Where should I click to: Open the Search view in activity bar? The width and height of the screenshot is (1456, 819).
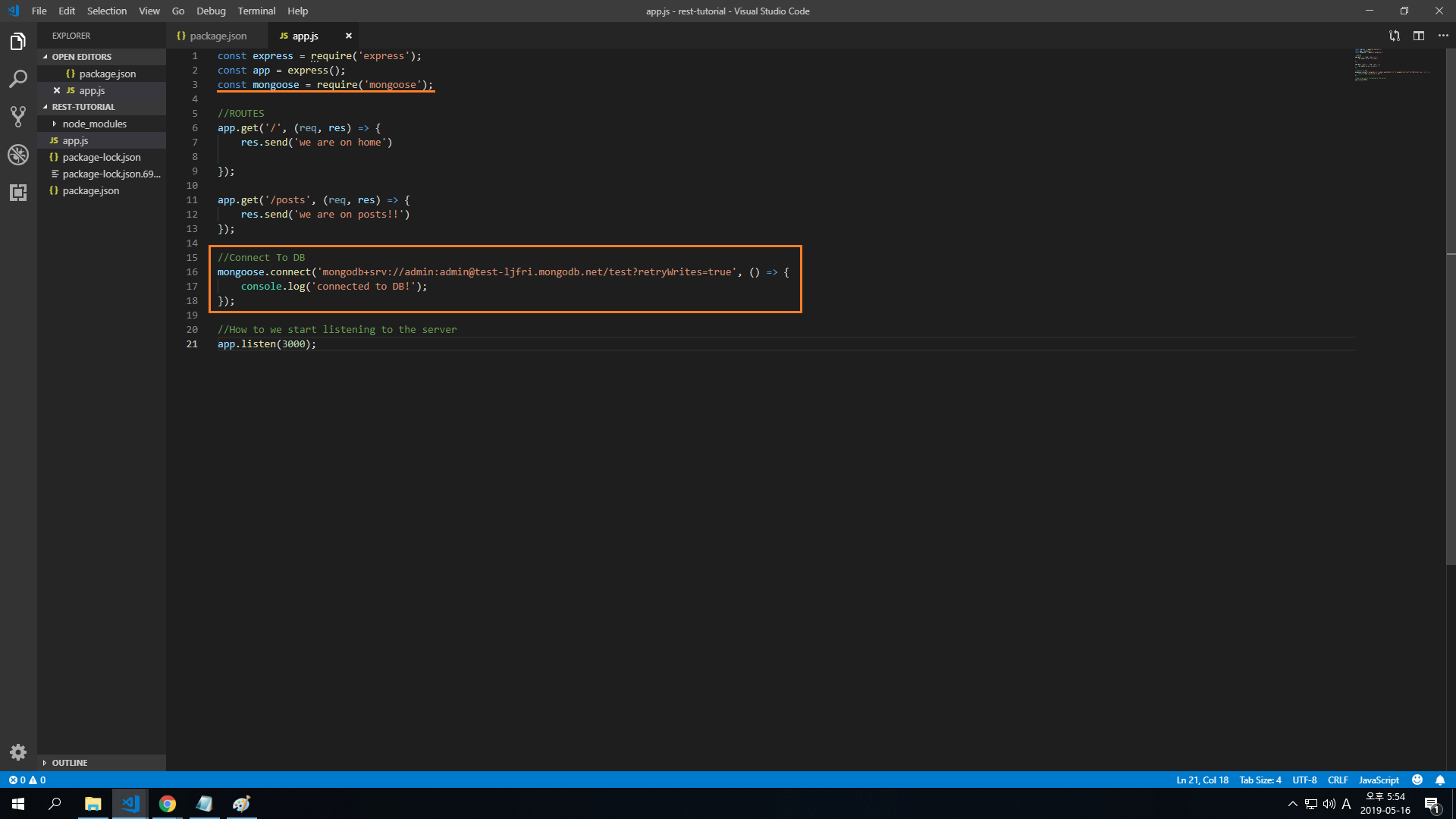click(18, 79)
